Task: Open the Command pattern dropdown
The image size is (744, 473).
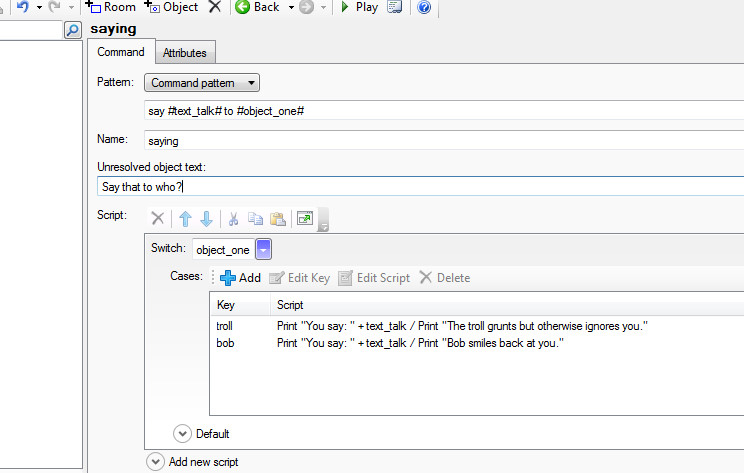Action: tap(202, 83)
